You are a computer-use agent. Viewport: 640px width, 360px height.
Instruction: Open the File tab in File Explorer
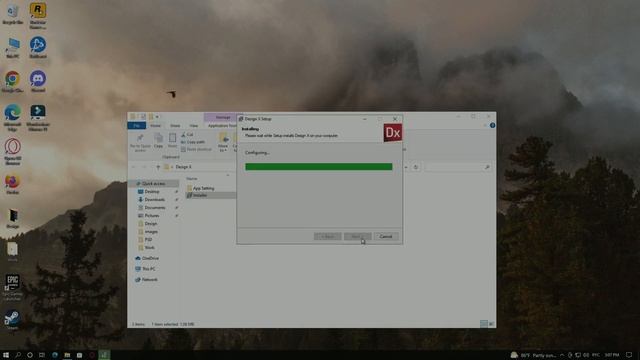137,126
